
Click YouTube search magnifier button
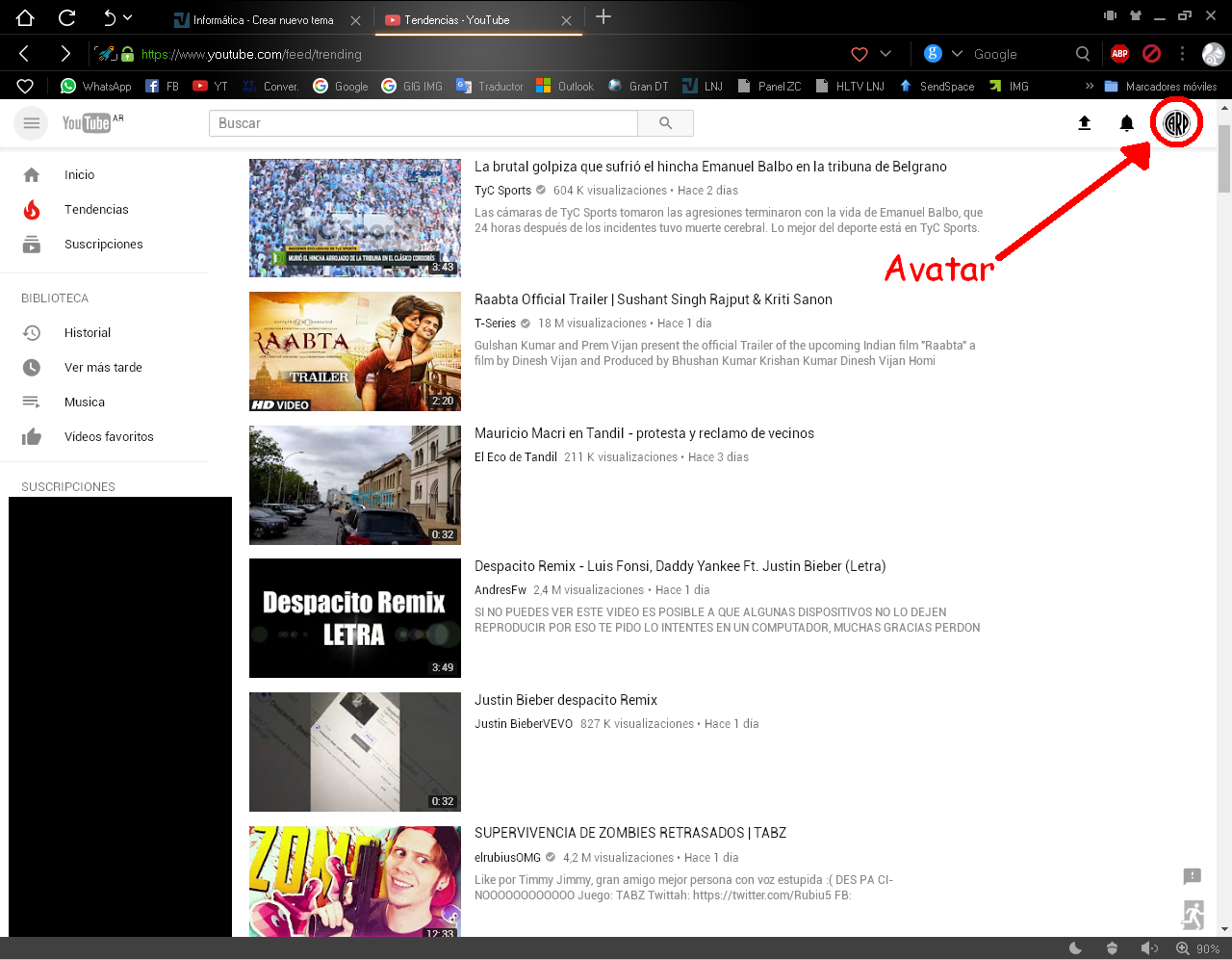tap(665, 123)
